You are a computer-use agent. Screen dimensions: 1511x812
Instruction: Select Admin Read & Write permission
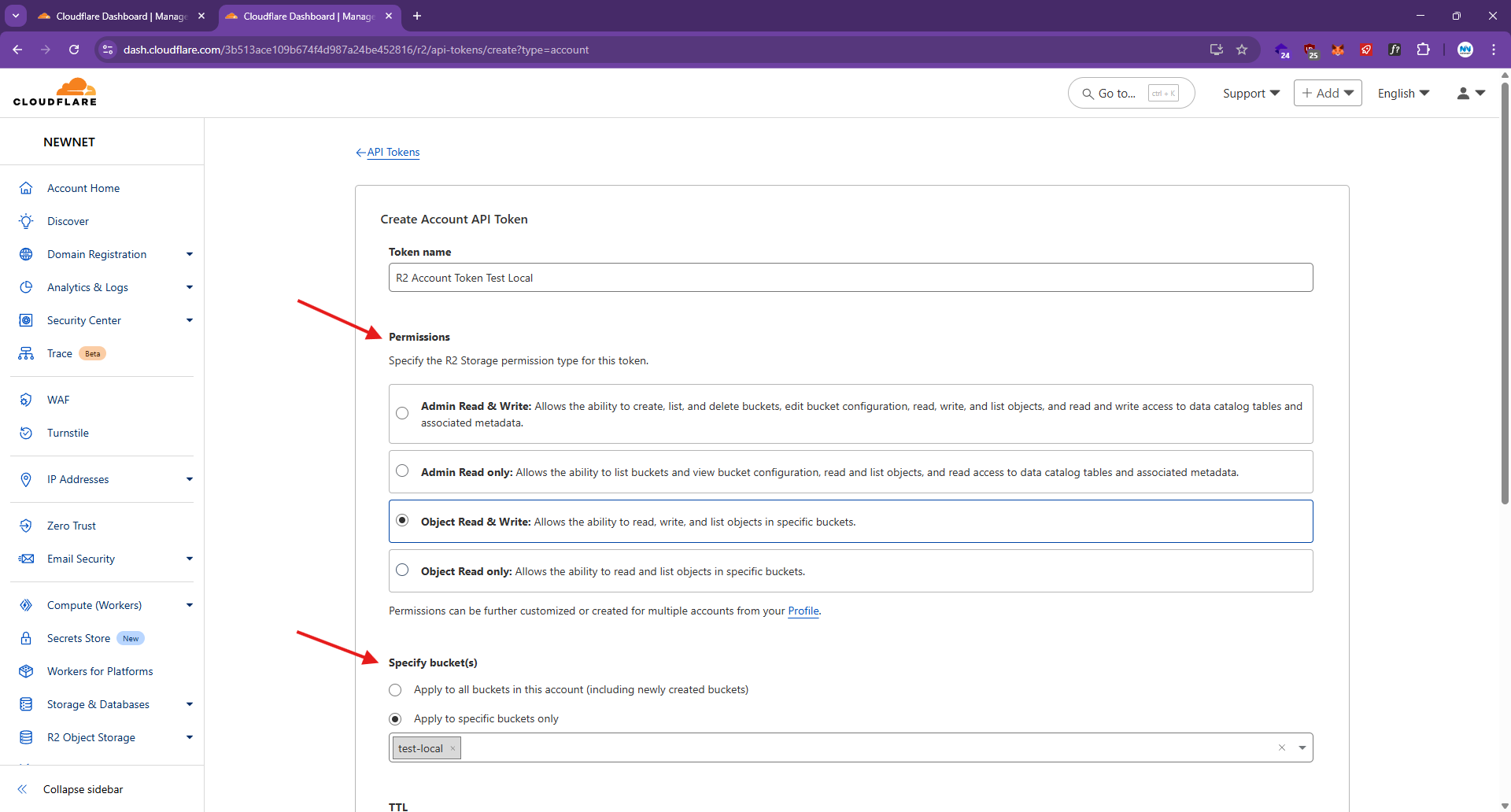402,413
